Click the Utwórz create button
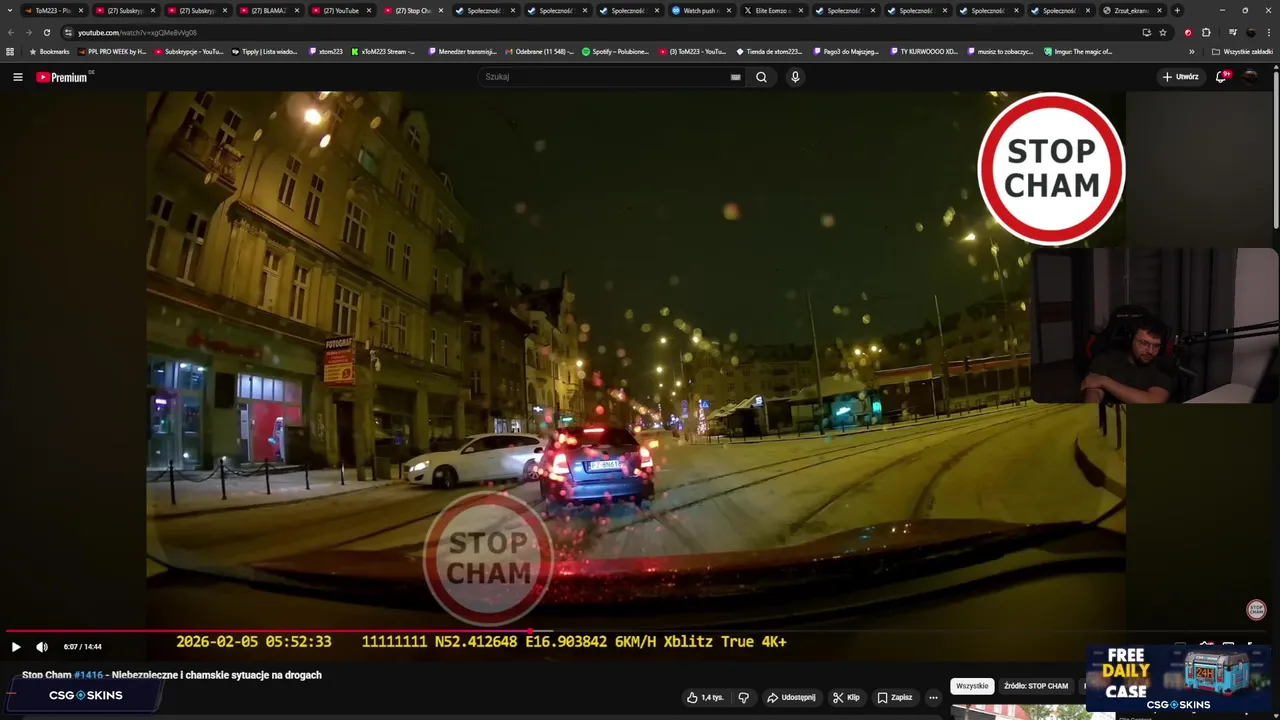This screenshot has width=1280, height=720. click(x=1180, y=77)
